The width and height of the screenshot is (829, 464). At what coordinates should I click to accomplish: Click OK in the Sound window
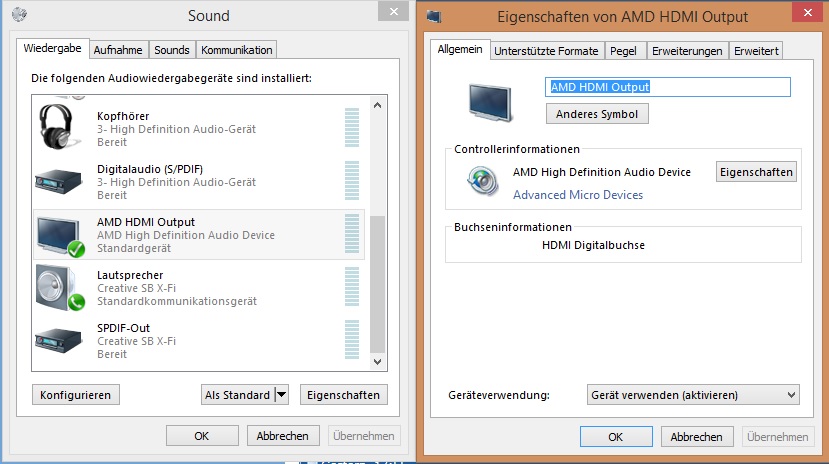click(202, 436)
